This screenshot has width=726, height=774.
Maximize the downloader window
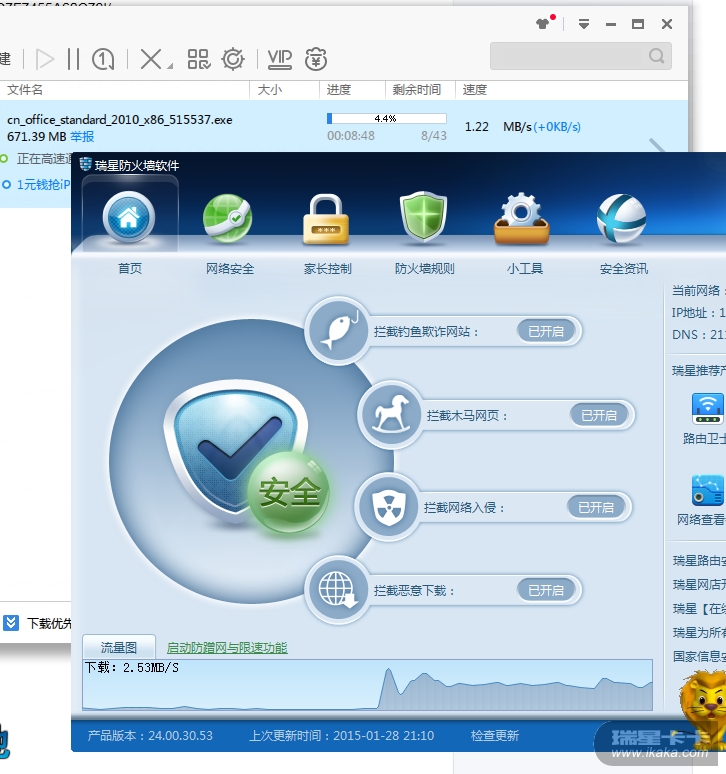click(638, 24)
